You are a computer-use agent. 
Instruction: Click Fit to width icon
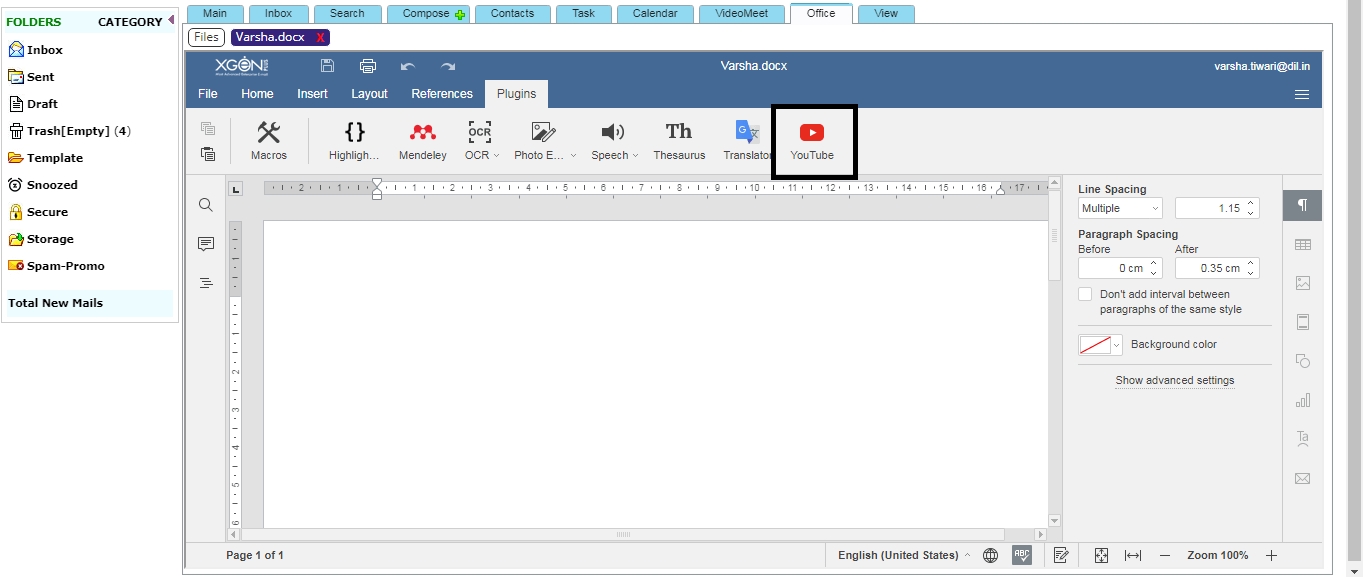pos(1133,555)
